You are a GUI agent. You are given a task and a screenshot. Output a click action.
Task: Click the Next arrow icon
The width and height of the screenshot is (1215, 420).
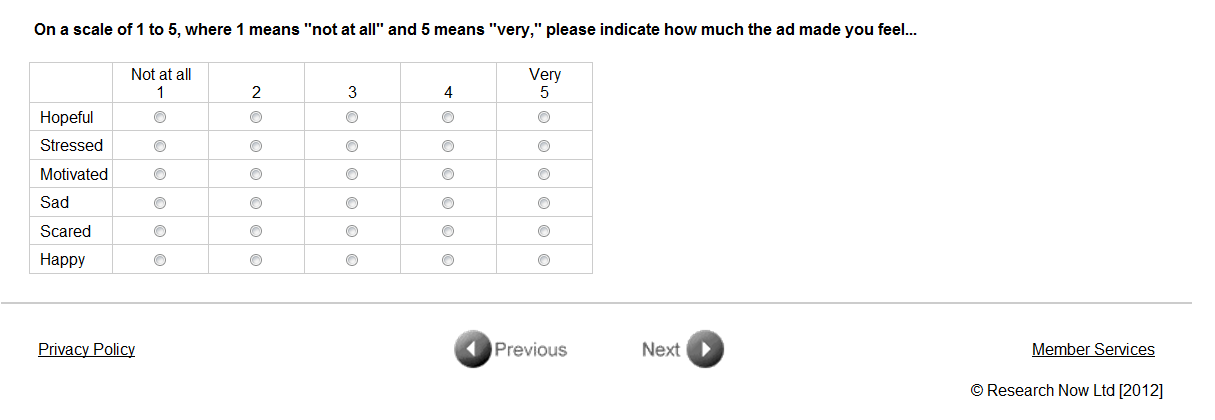tap(706, 350)
